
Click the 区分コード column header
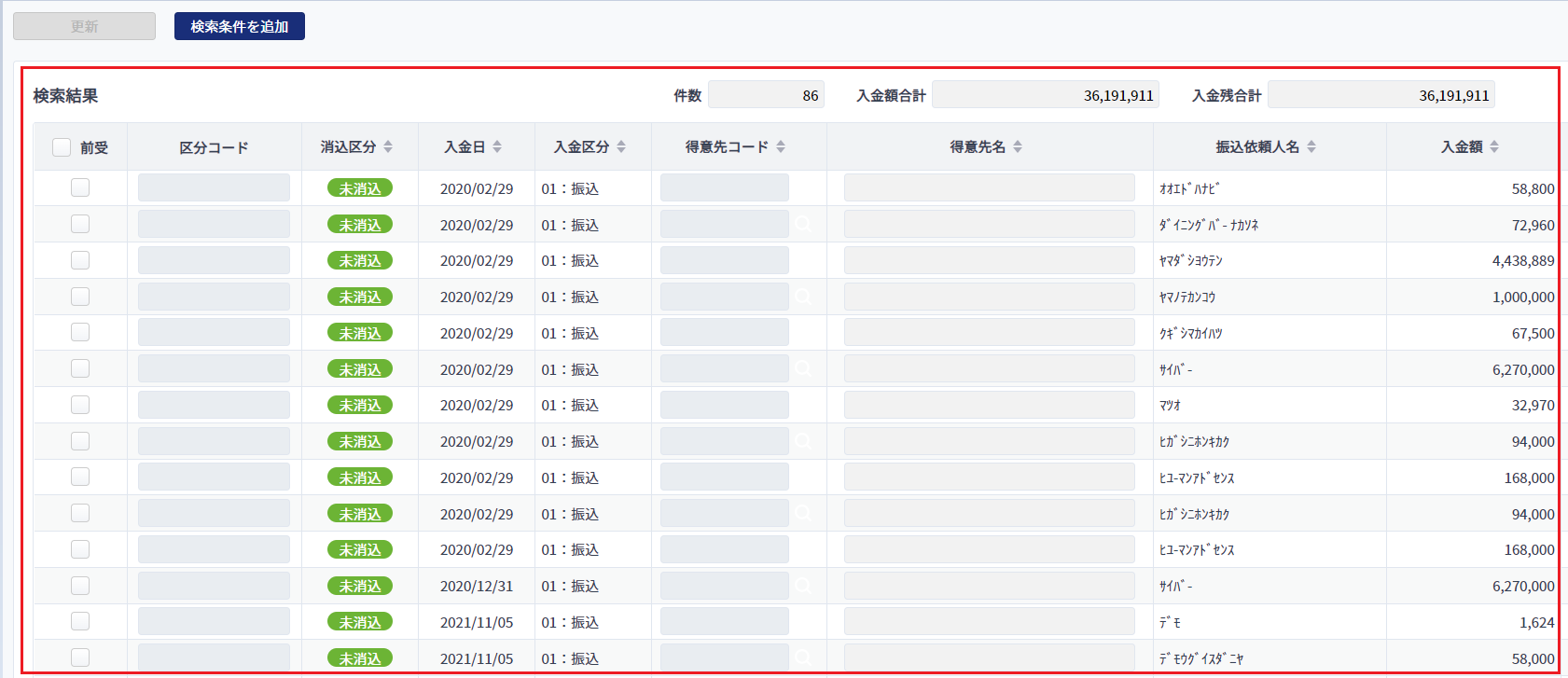tap(214, 147)
